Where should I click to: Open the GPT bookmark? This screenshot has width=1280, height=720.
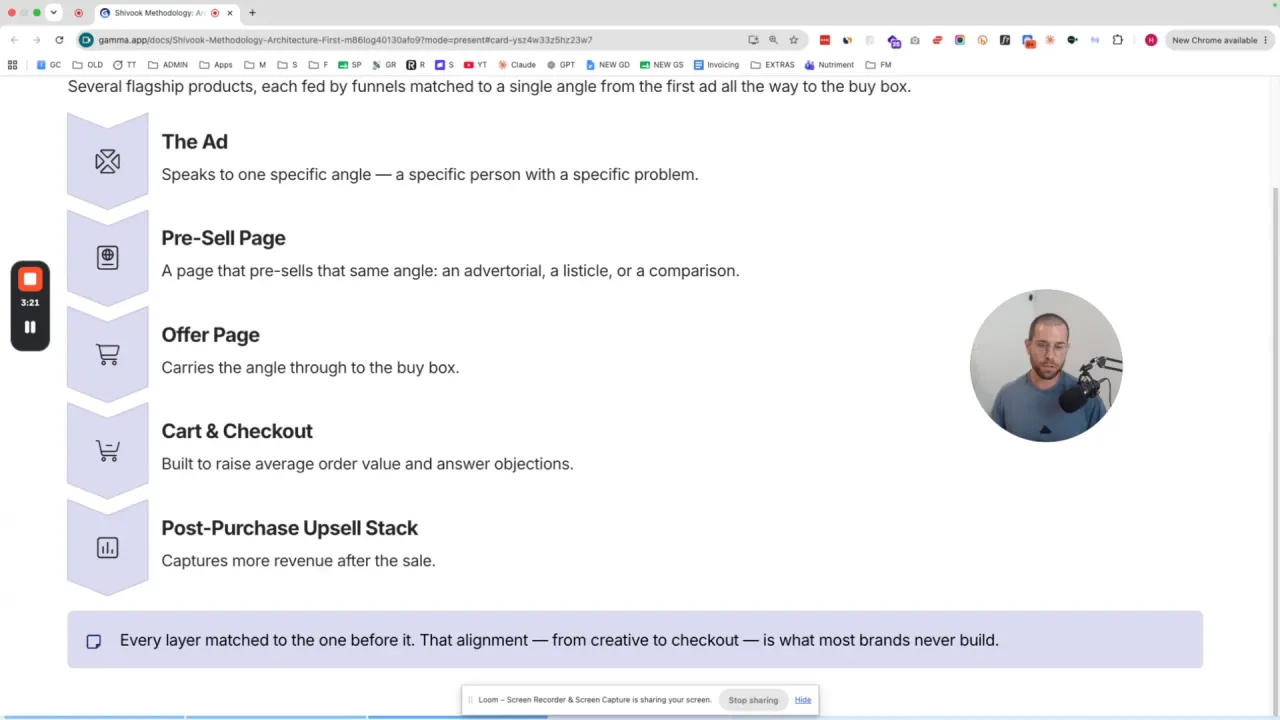561,65
